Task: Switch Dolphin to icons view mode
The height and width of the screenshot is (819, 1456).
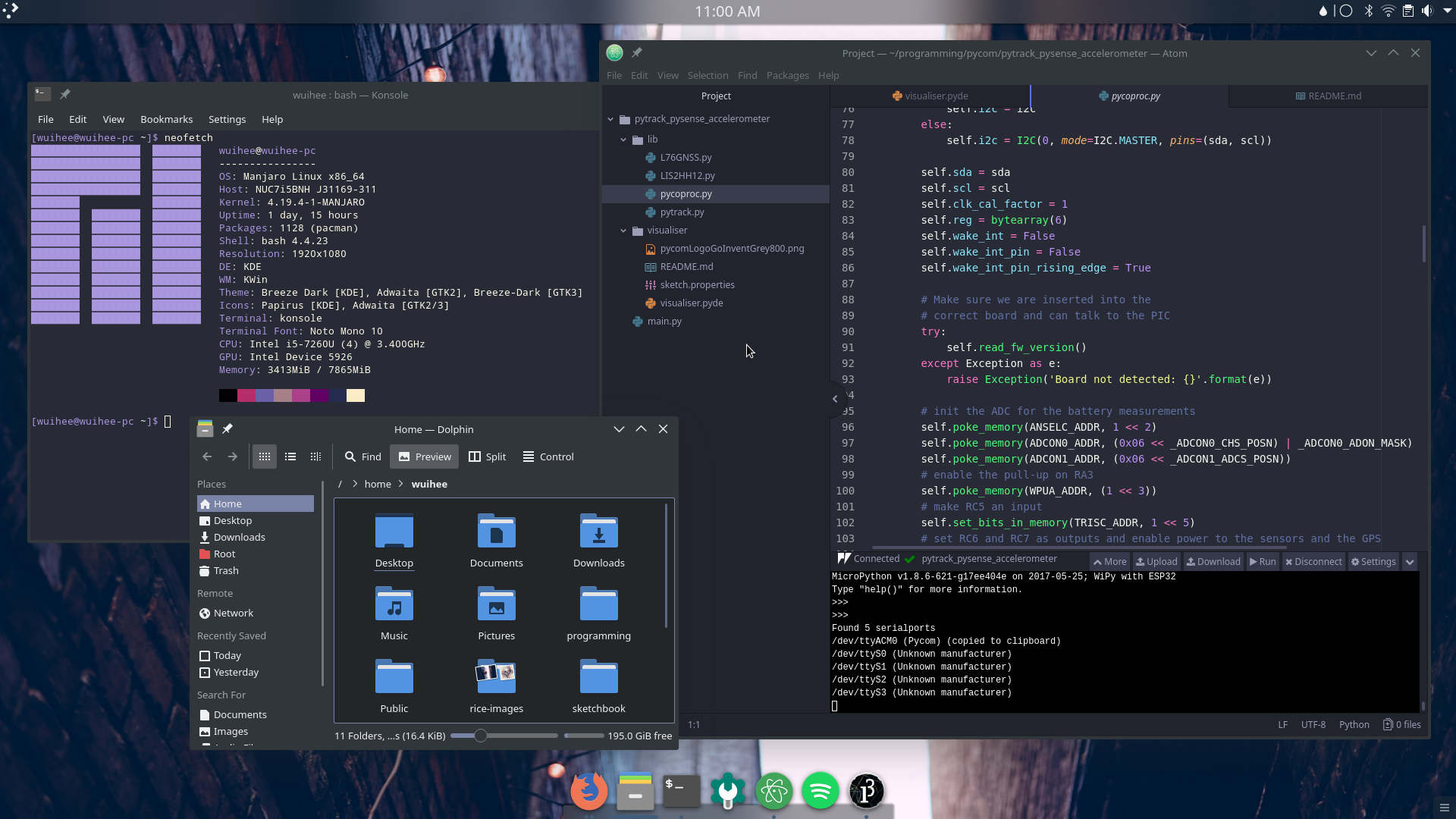Action: (264, 457)
